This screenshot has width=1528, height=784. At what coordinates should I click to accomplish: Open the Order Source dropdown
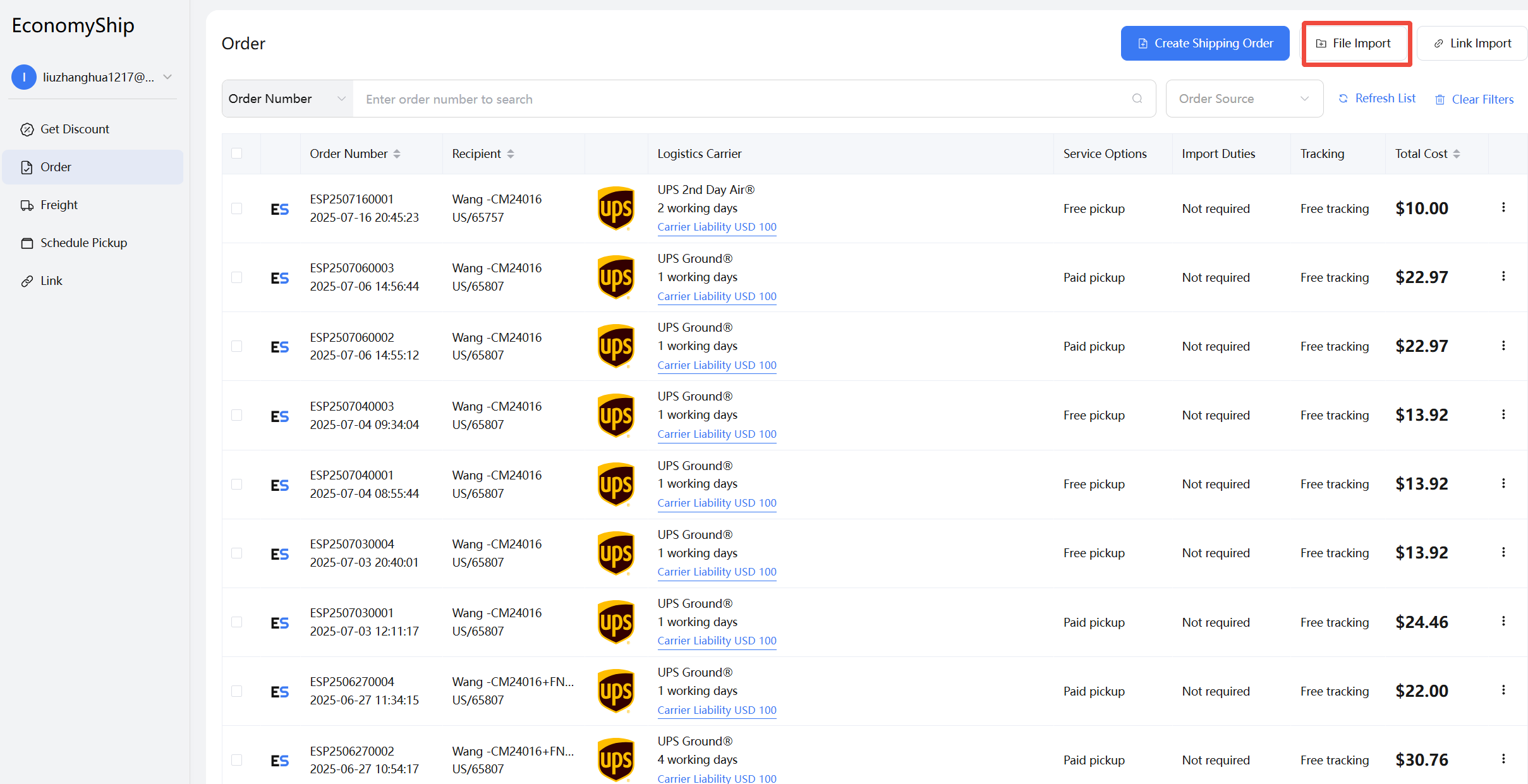[1244, 99]
